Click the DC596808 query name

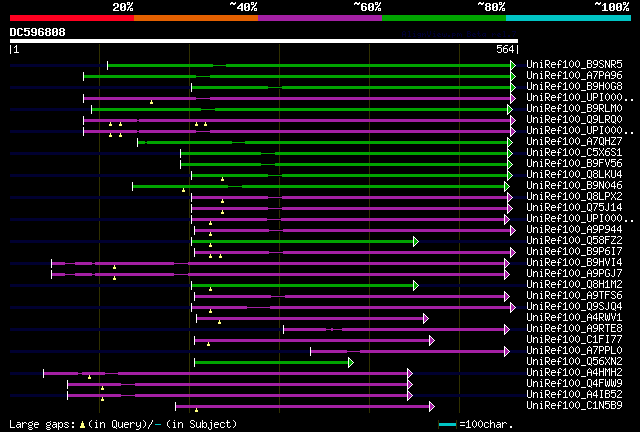point(38,32)
